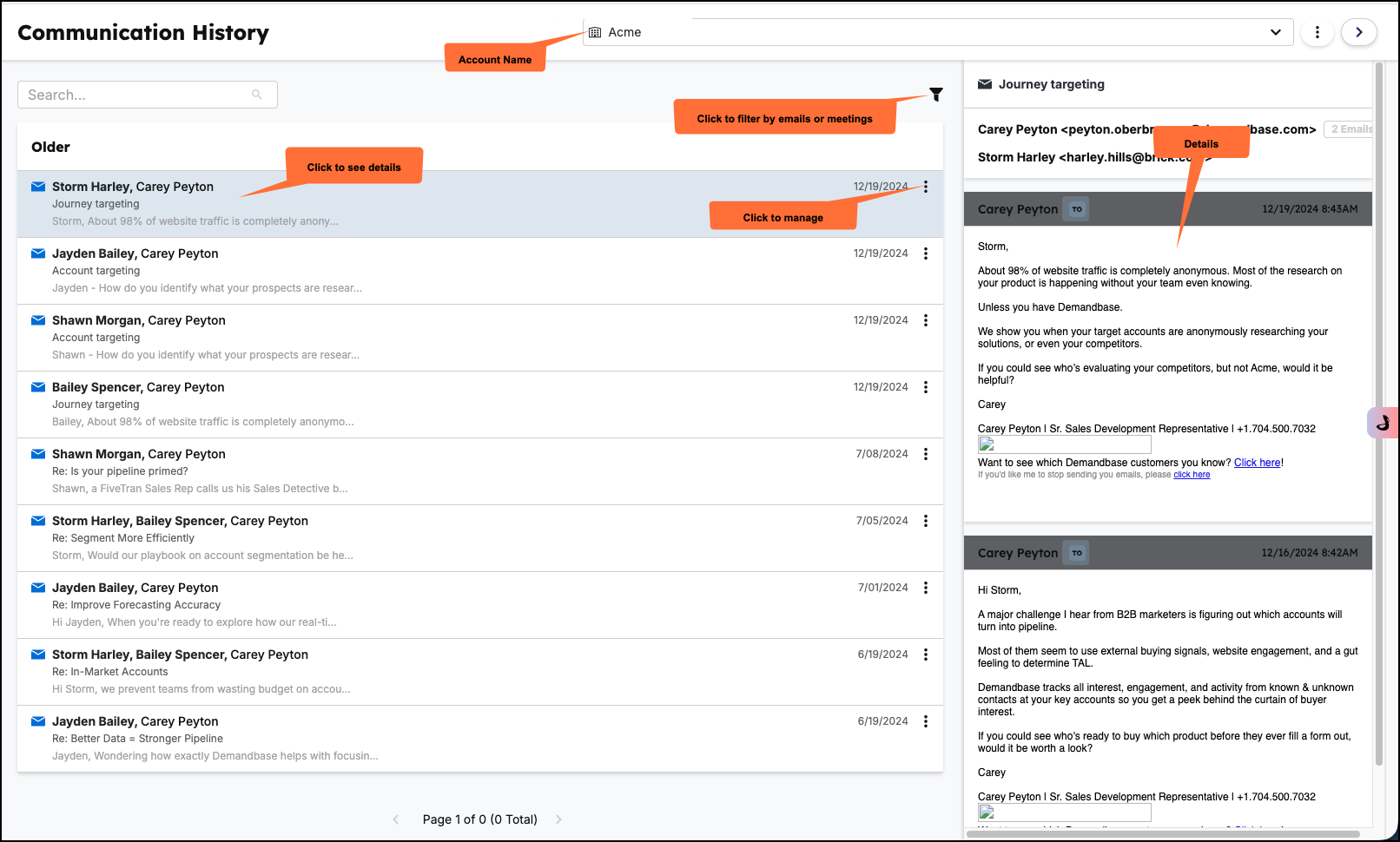The height and width of the screenshot is (842, 1400).
Task: Open manage menu for pipeline primed row
Action: click(x=926, y=454)
